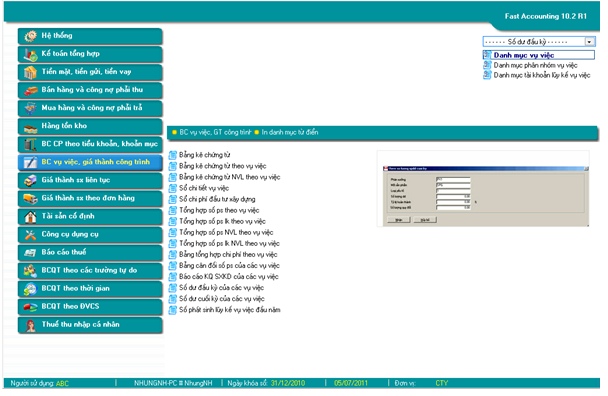Viewport: 608px width, 396px height.
Task: Open Tổng hợp số ps lk NVL theo vụ việc
Action: point(225,244)
